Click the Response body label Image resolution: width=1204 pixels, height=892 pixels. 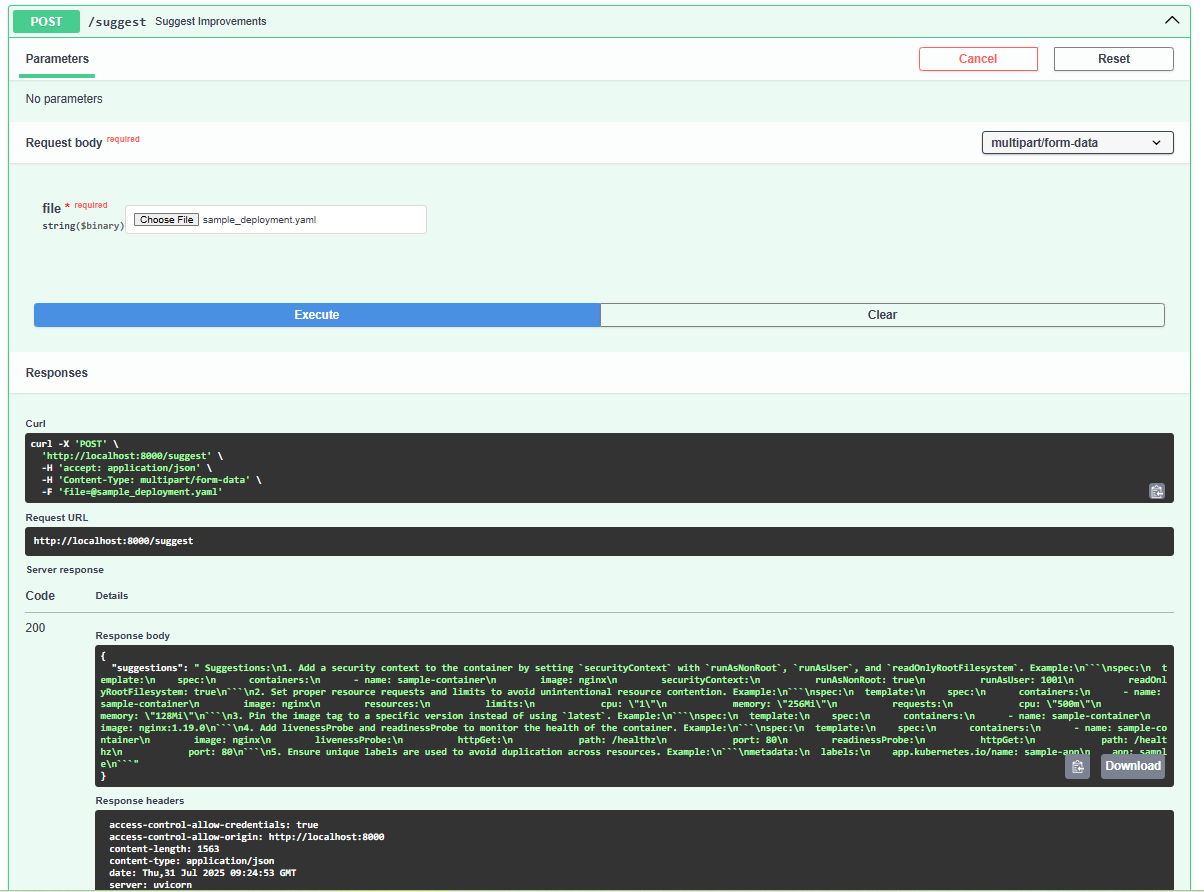133,636
